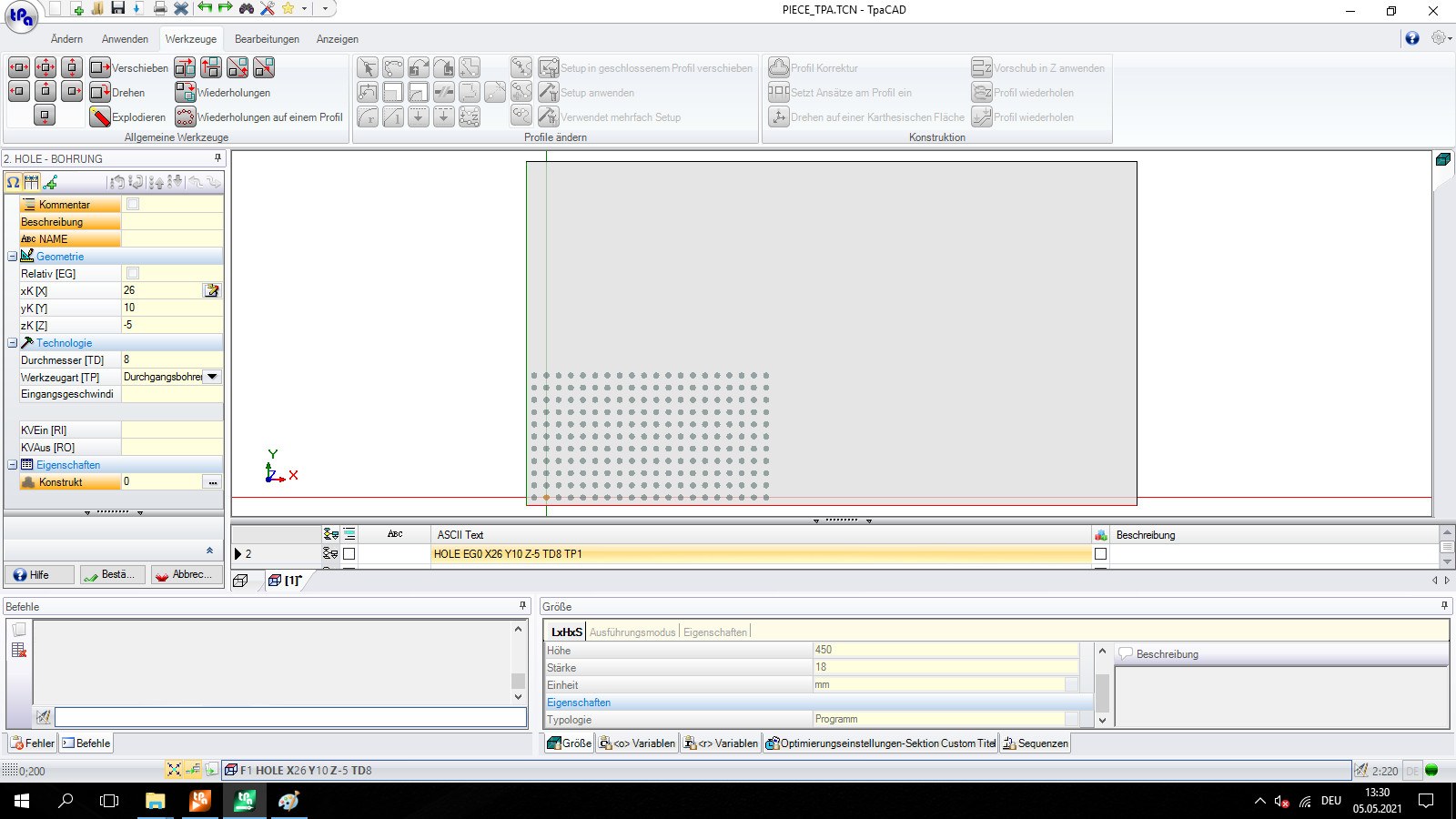1456x819 pixels.
Task: Open the Werkzeugart [TP] dropdown
Action: [212, 377]
